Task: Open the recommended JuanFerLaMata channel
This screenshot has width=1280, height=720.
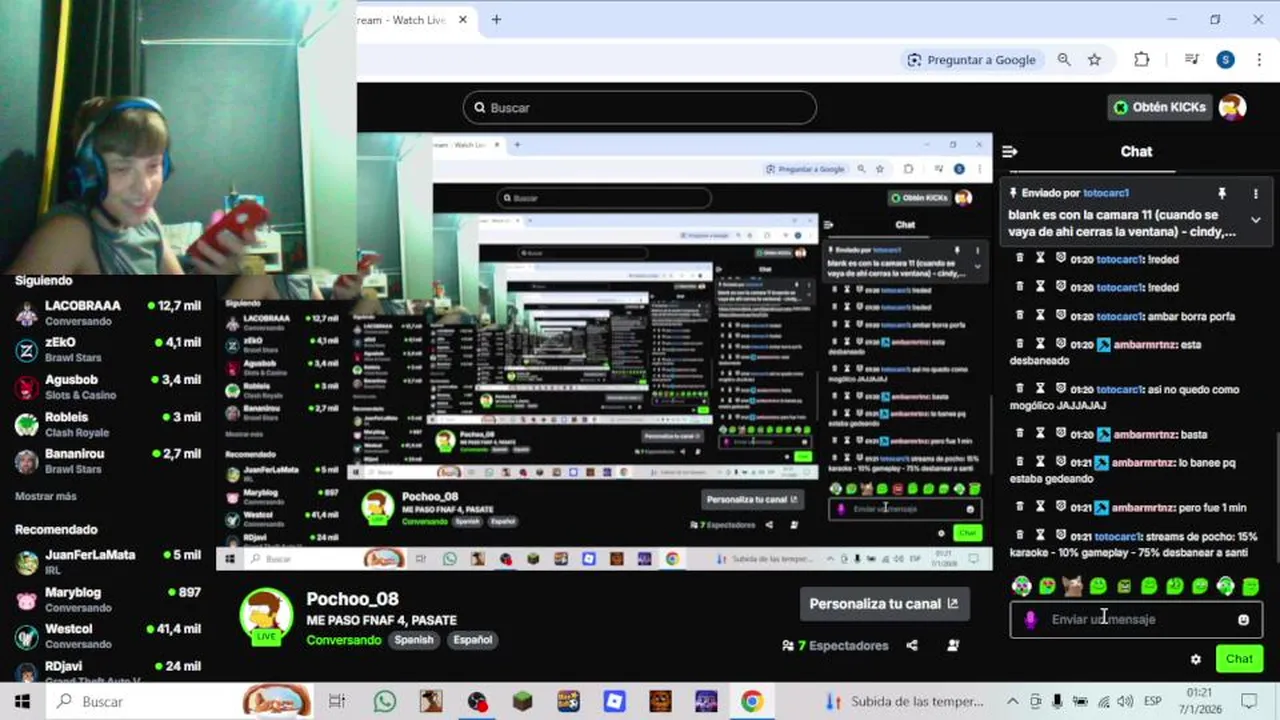Action: coord(108,562)
